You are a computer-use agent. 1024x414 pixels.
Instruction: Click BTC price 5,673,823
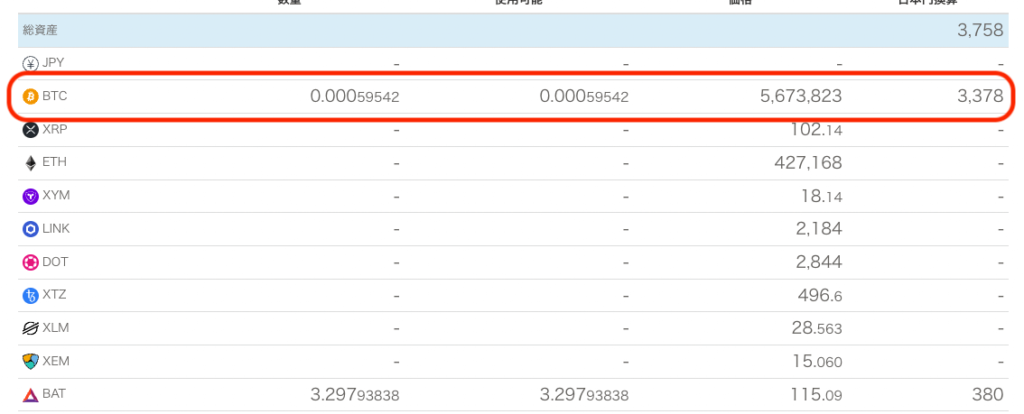click(x=801, y=97)
